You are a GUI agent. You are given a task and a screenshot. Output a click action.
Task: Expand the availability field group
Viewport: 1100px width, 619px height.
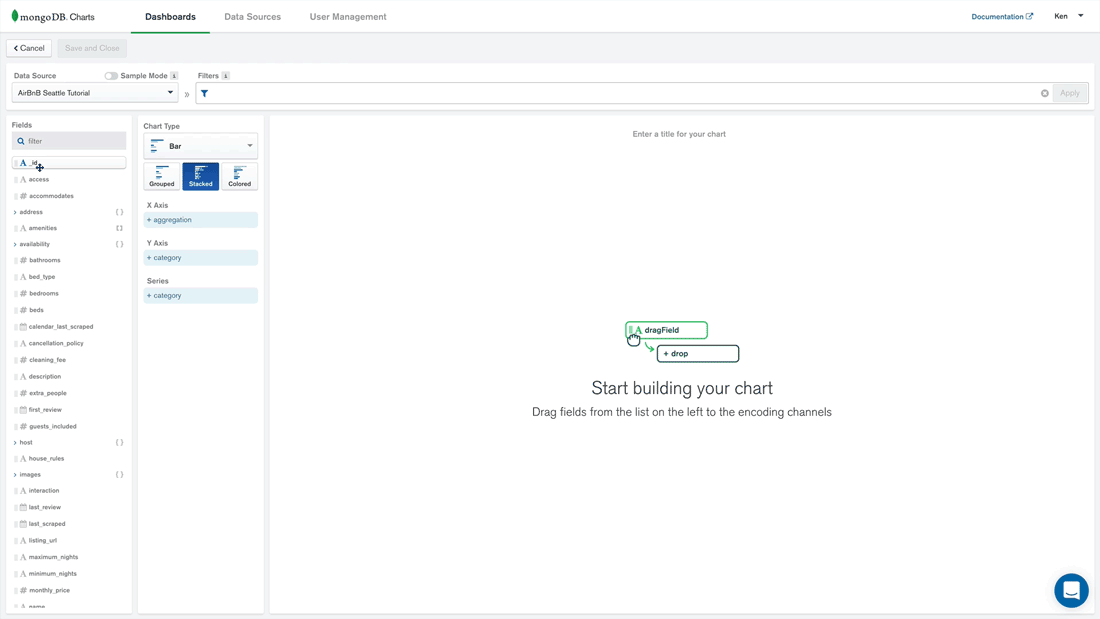point(15,244)
